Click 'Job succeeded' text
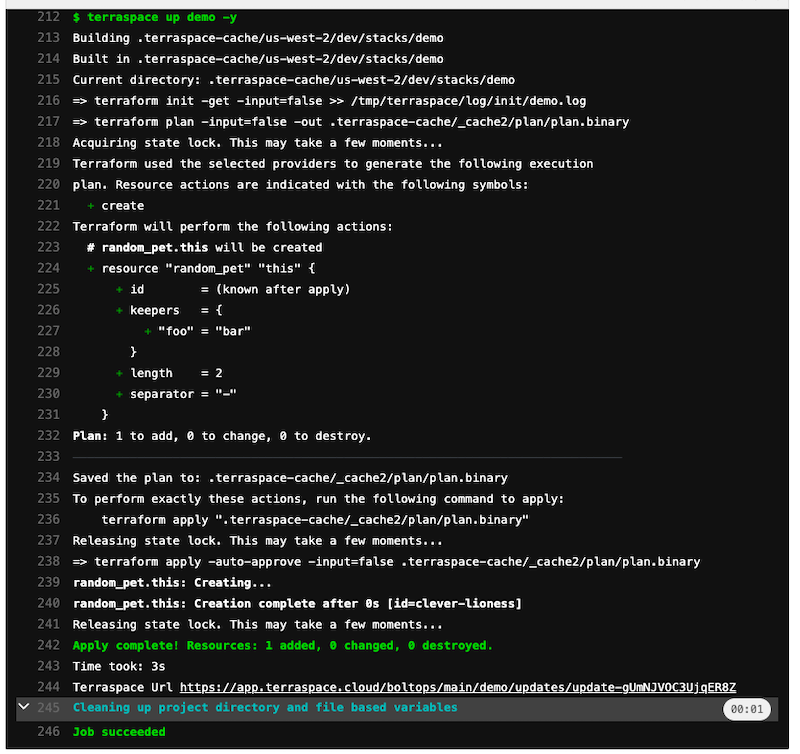Image resolution: width=800 pixels, height=754 pixels. tap(119, 732)
